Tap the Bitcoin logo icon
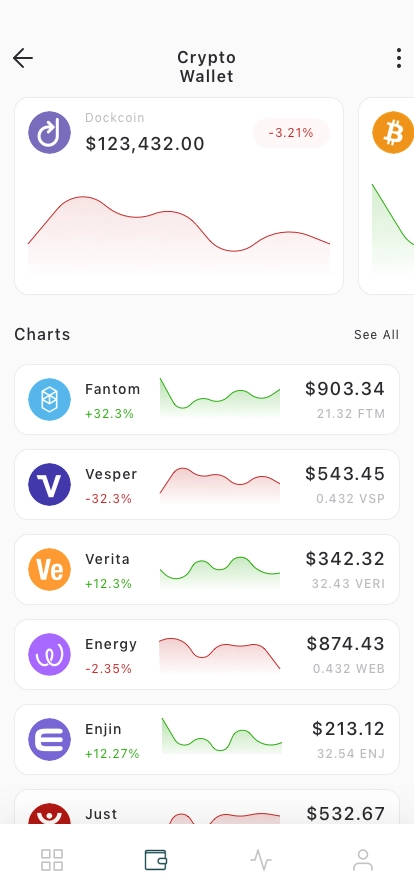Screen dimensions: 414x896 (x=393, y=133)
